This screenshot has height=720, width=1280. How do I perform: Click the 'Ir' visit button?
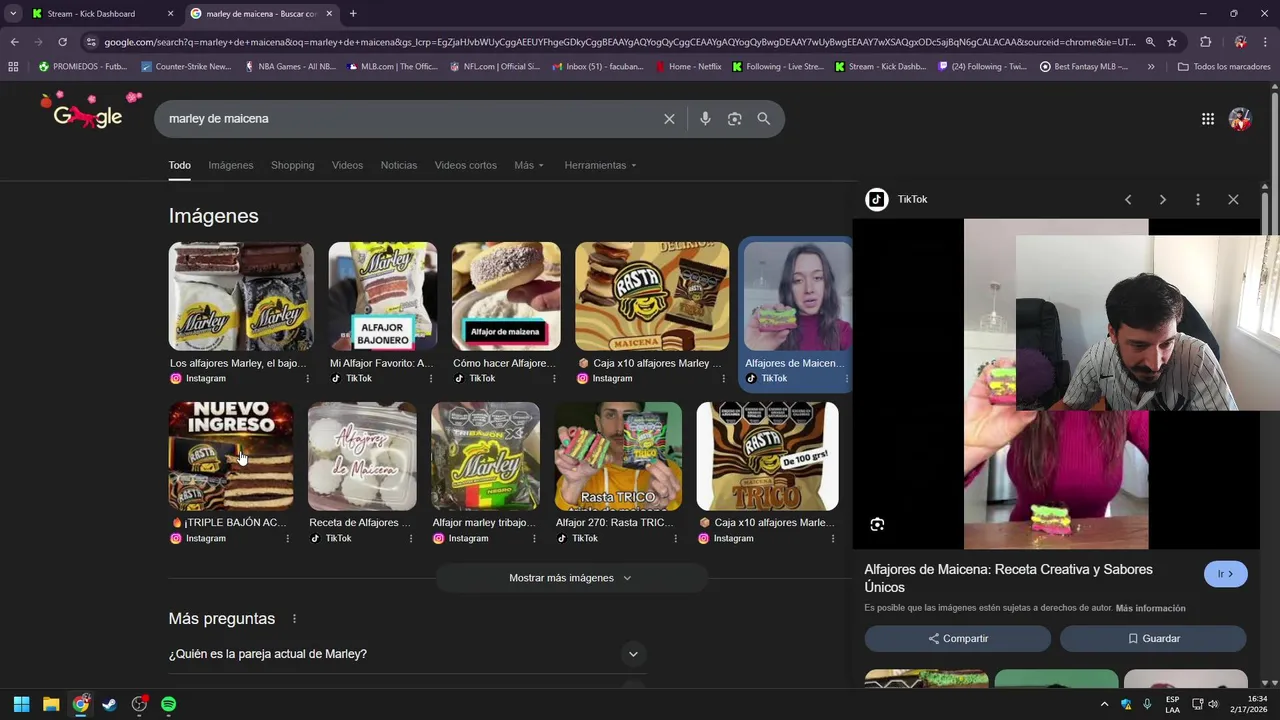pos(1225,574)
